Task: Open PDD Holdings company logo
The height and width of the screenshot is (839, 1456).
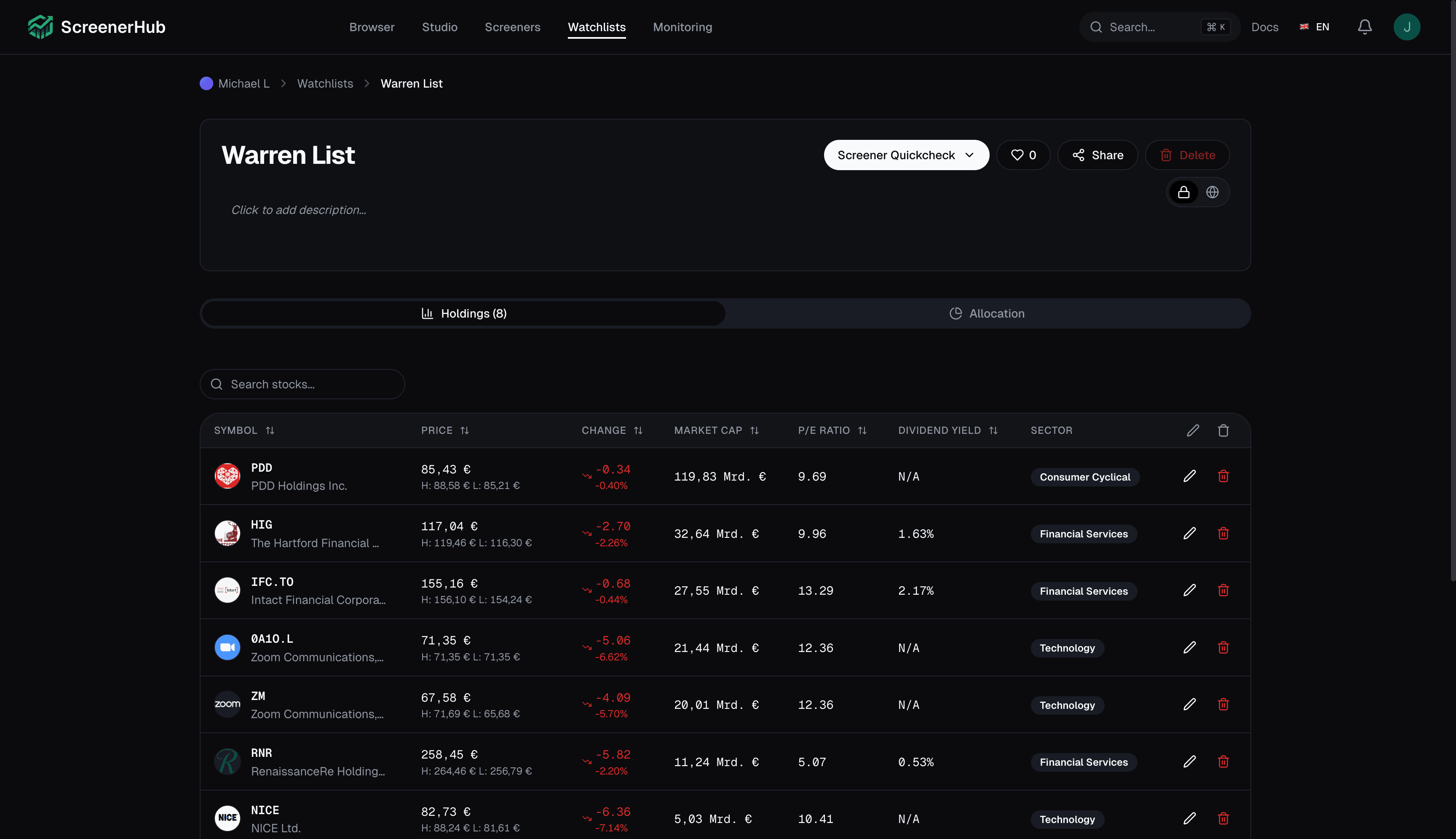Action: click(227, 476)
